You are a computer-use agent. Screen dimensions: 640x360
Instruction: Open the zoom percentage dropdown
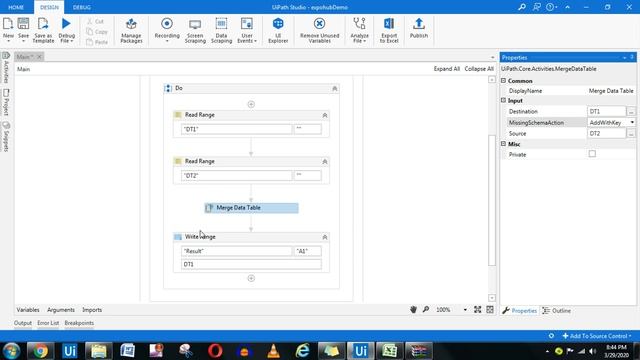pos(465,310)
